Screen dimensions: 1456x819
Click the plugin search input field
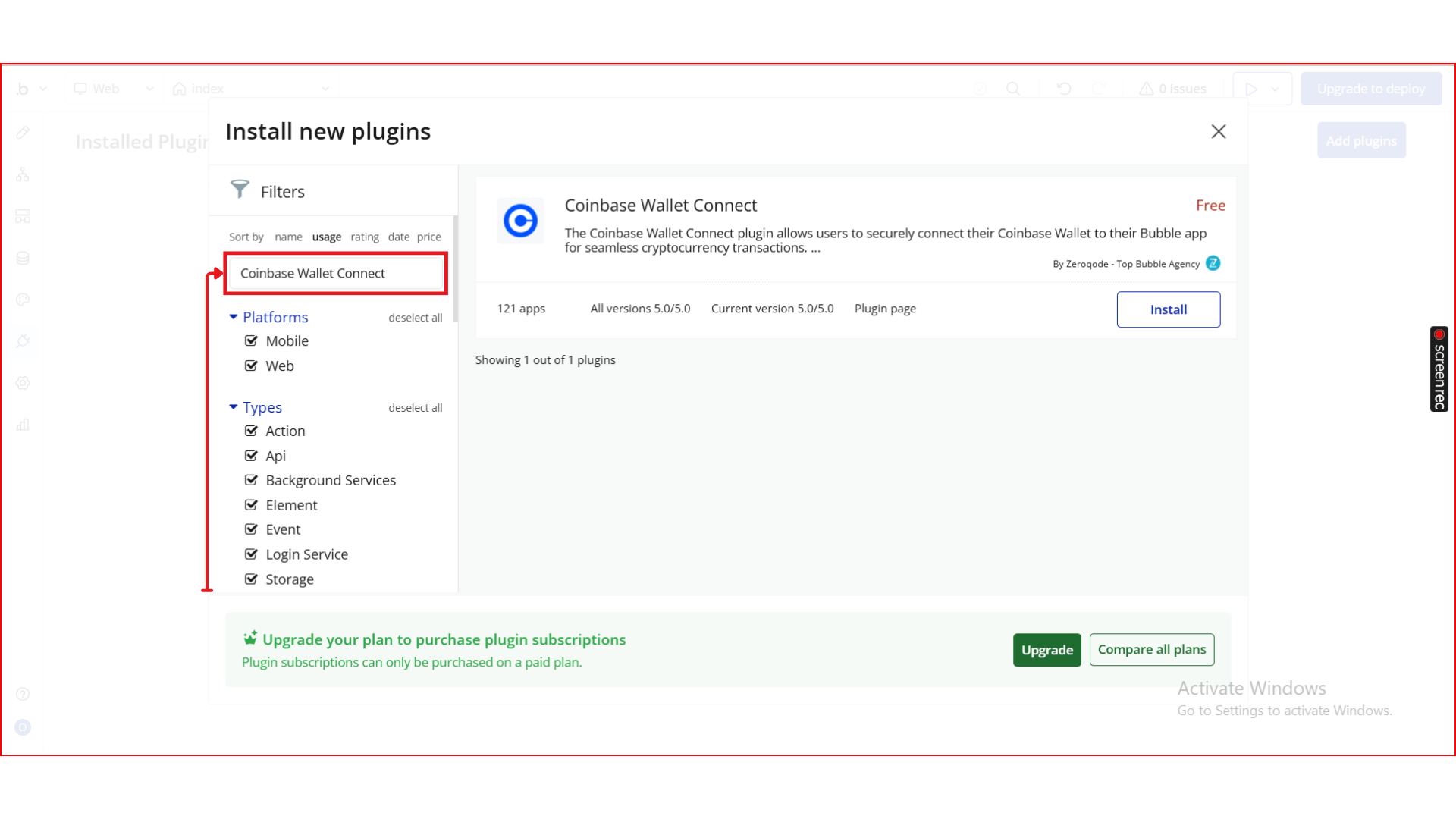pyautogui.click(x=335, y=273)
